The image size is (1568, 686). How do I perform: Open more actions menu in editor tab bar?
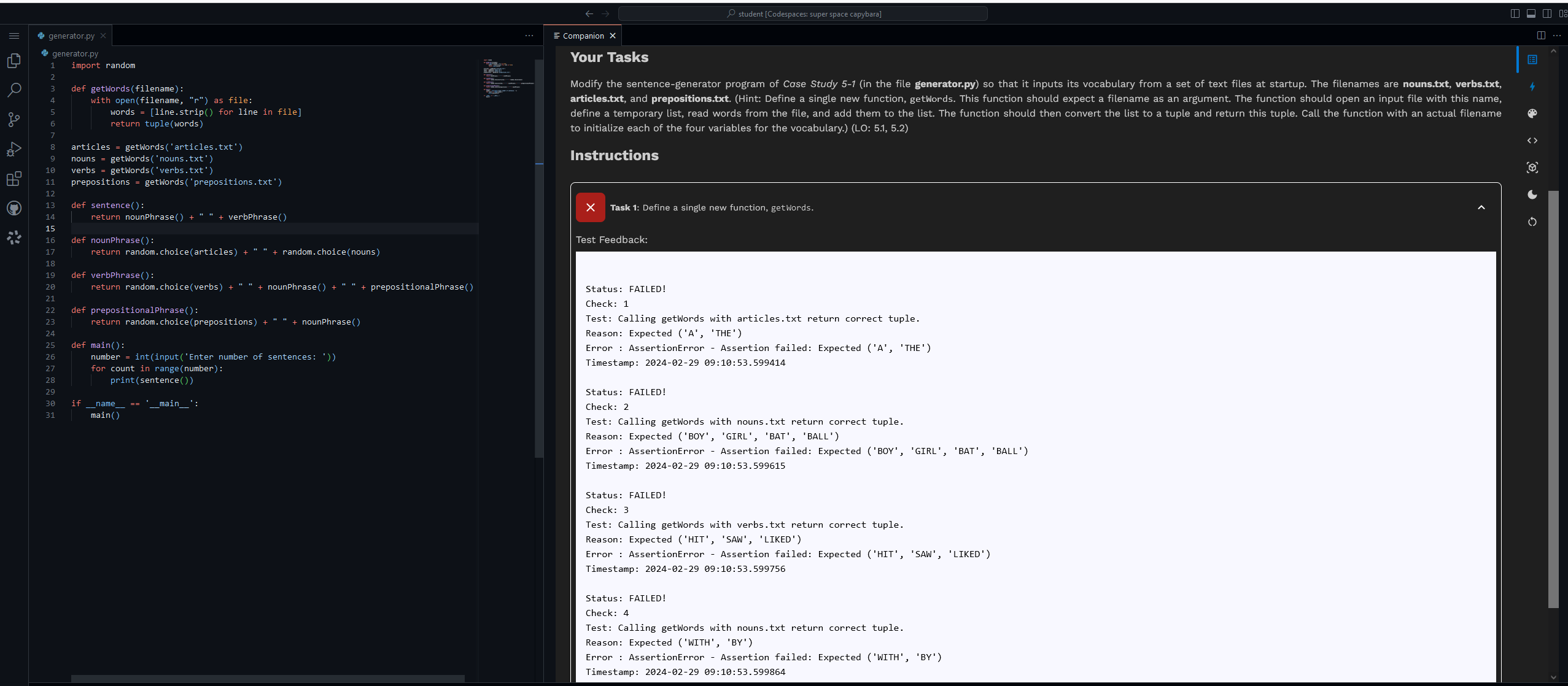point(528,36)
